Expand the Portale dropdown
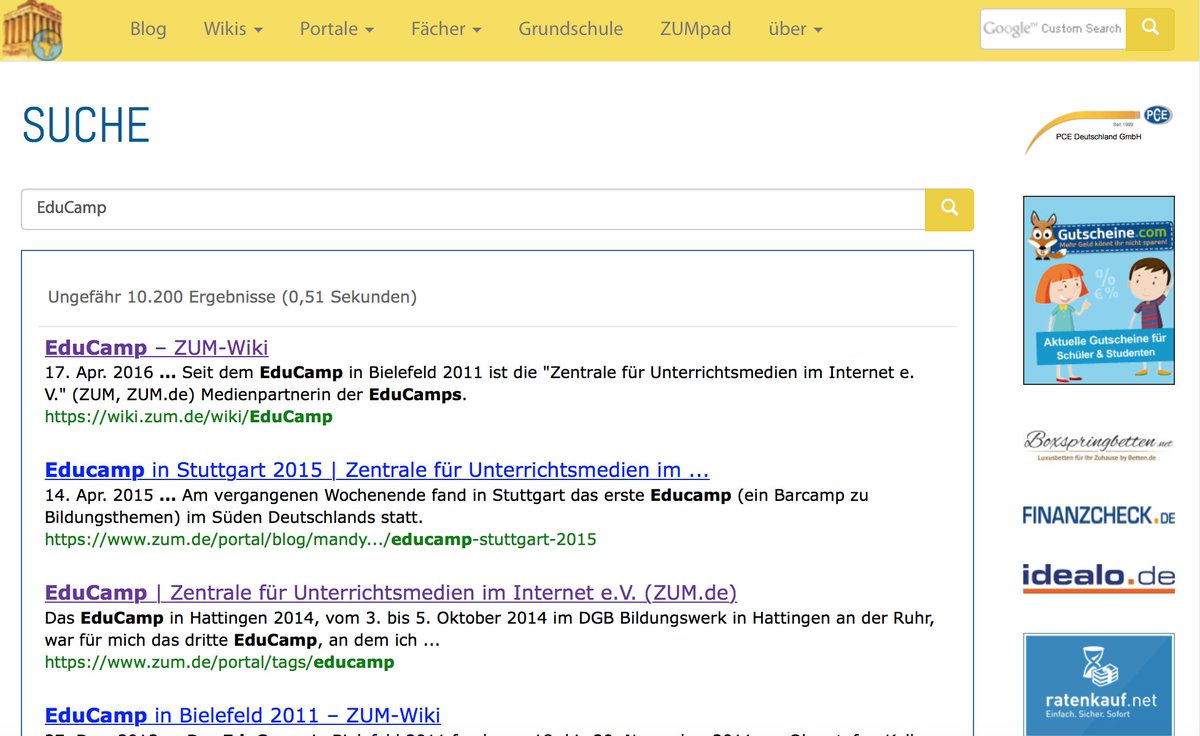 click(337, 29)
